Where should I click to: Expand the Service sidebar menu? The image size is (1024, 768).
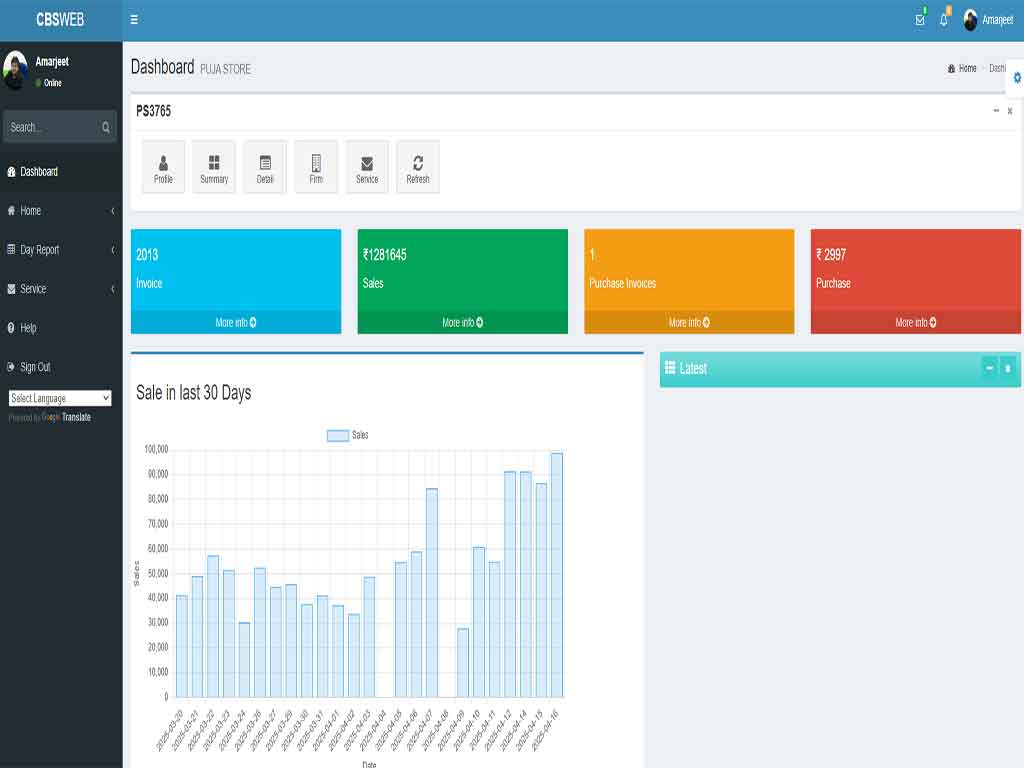[x=60, y=289]
